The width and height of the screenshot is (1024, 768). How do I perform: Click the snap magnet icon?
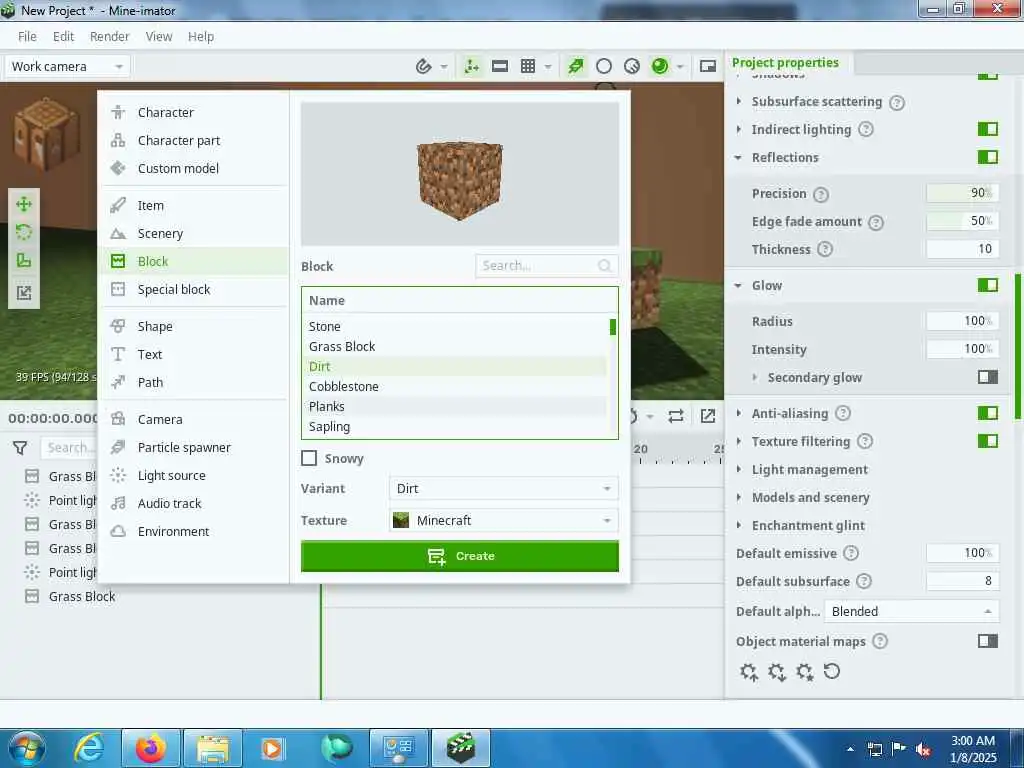tap(423, 66)
